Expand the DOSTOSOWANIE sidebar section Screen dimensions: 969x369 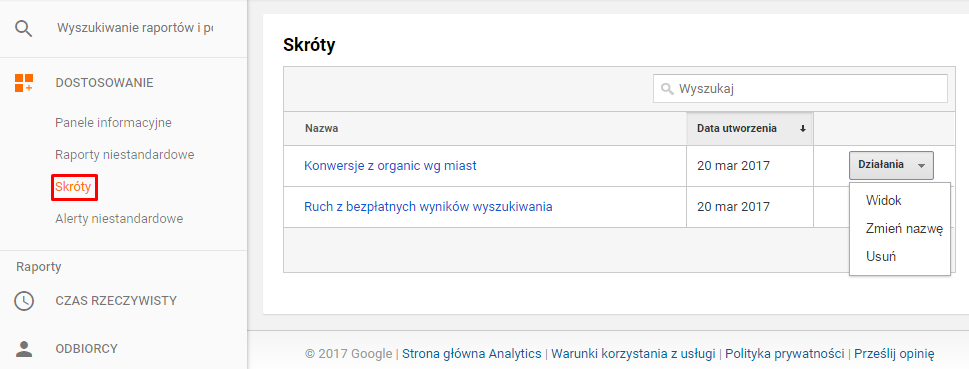[104, 83]
